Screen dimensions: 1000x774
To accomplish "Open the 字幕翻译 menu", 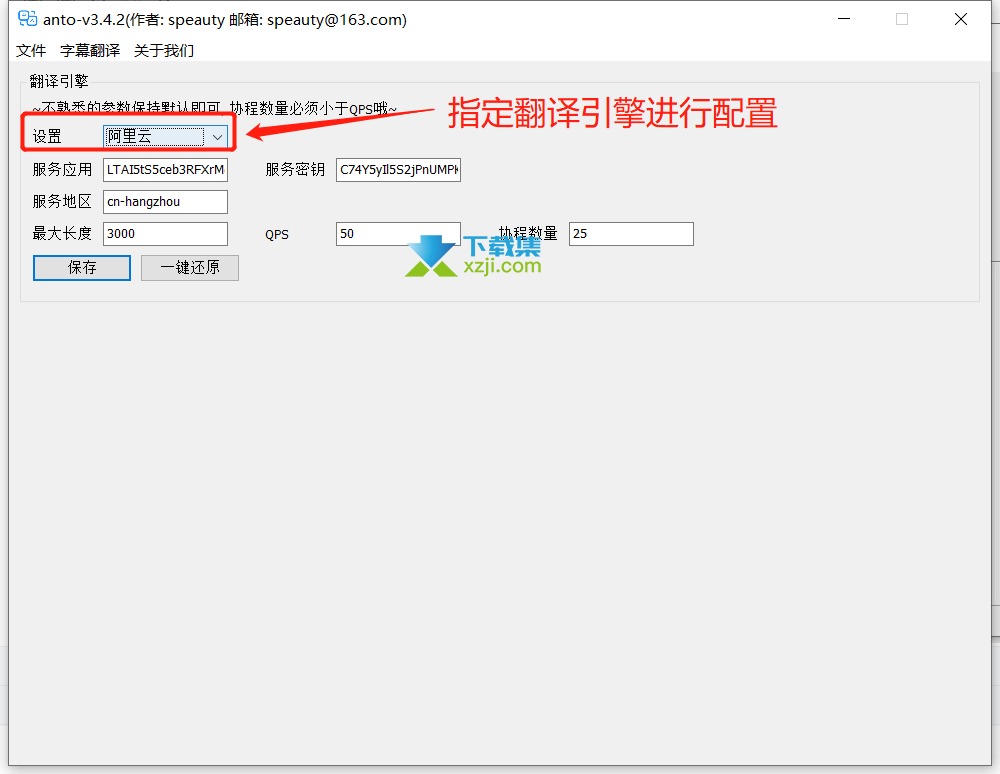I will (90, 50).
